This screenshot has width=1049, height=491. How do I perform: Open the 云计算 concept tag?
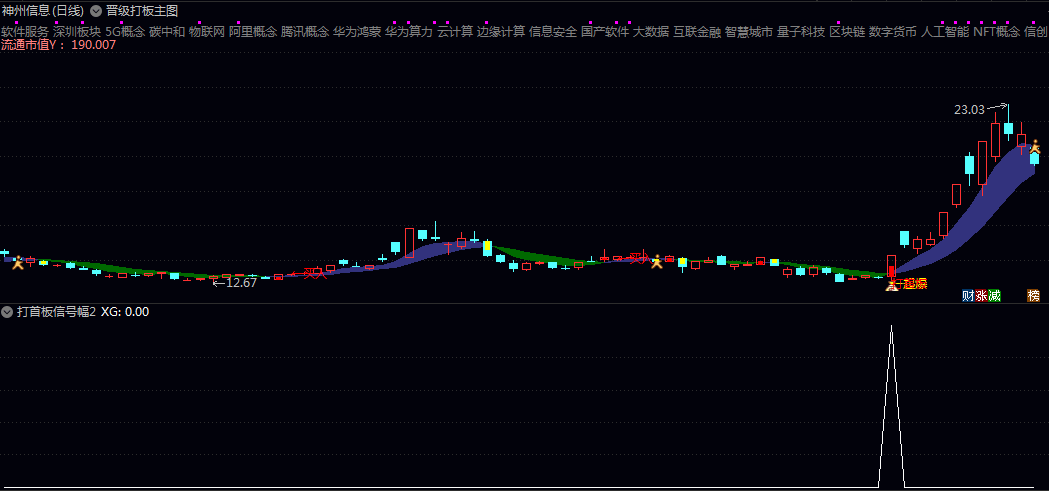pos(455,31)
